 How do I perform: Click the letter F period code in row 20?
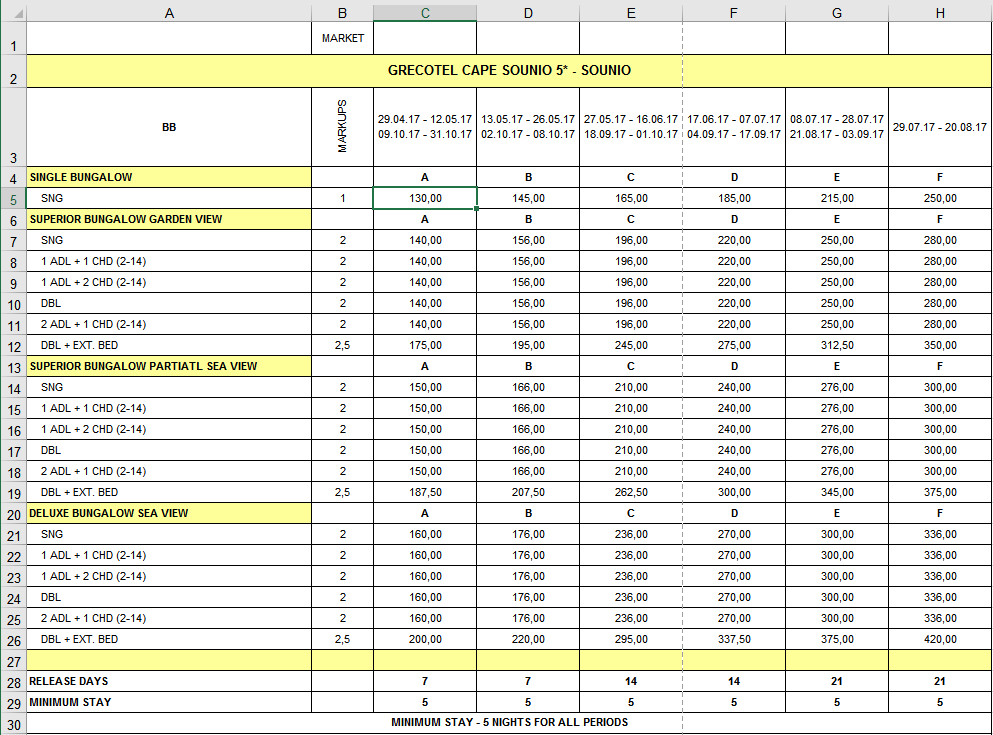(940, 513)
